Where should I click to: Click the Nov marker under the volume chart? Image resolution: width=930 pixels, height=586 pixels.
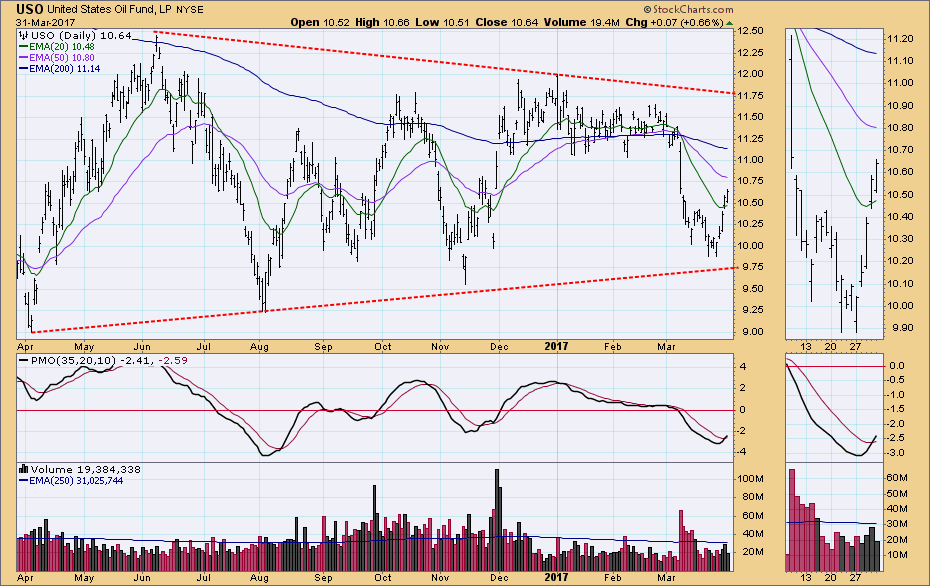coord(440,578)
